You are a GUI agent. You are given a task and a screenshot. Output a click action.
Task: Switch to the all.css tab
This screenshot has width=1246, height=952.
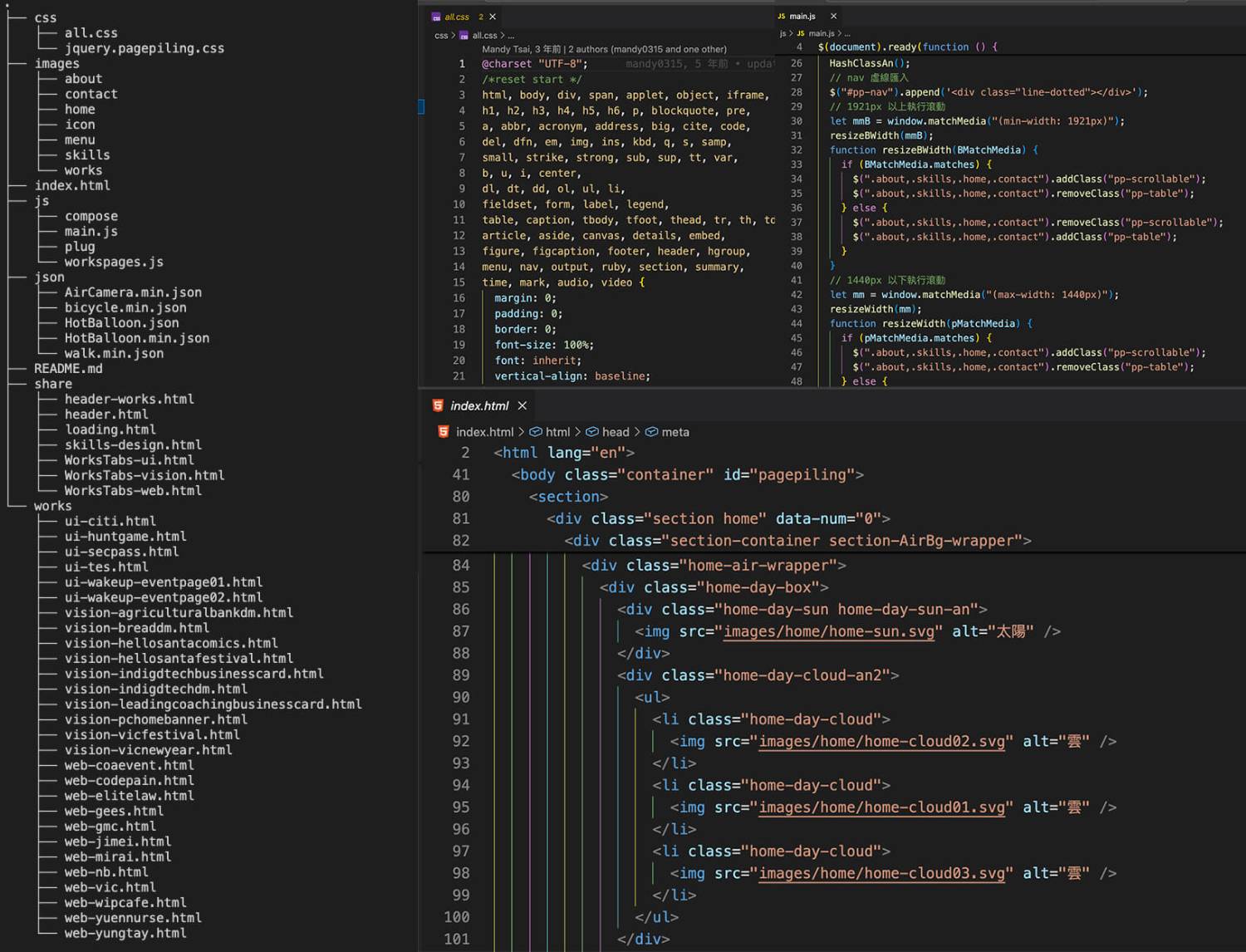coord(456,17)
